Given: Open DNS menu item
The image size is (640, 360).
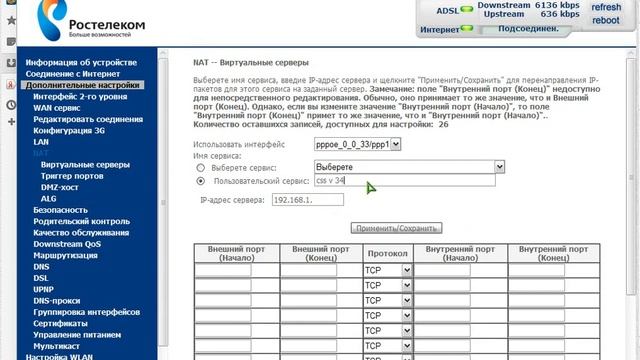Looking at the screenshot, I should pos(41,267).
